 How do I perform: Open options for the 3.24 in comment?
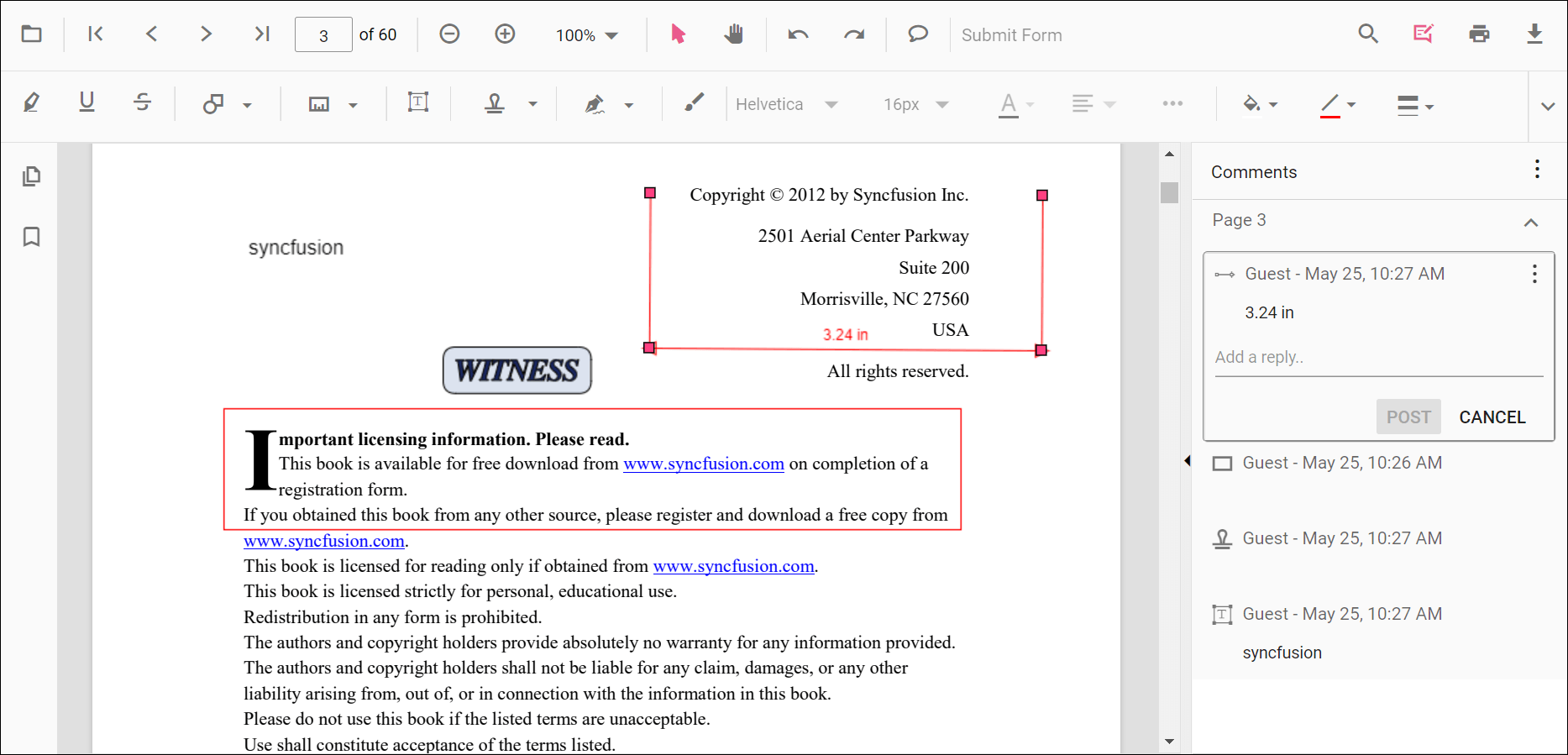[1534, 274]
